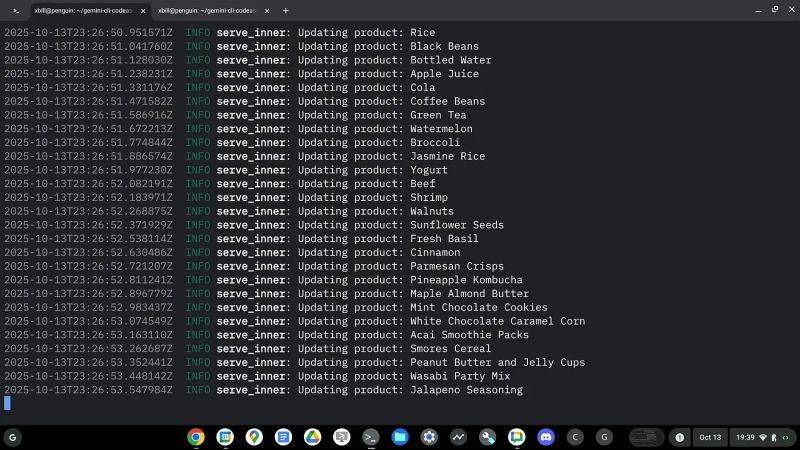This screenshot has height=450, width=800.
Task: Open the media thumbnail in the shelf
Action: pyautogui.click(x=646, y=437)
